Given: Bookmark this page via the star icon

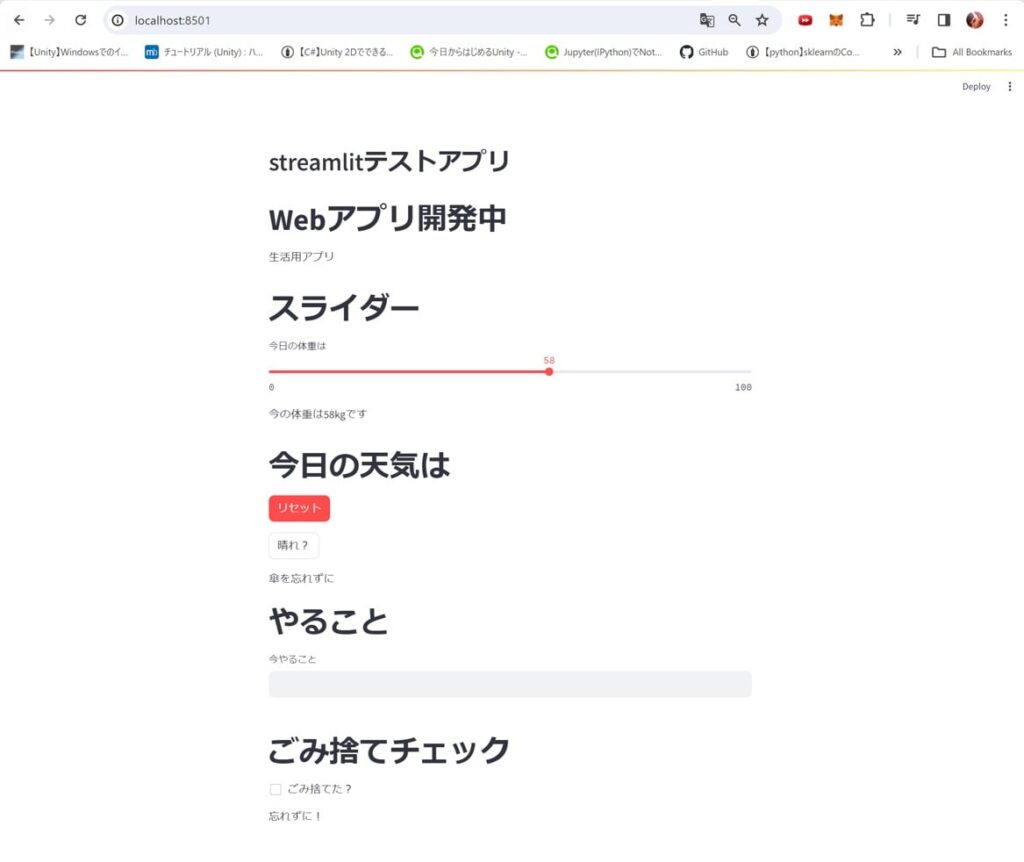Looking at the screenshot, I should pyautogui.click(x=763, y=20).
